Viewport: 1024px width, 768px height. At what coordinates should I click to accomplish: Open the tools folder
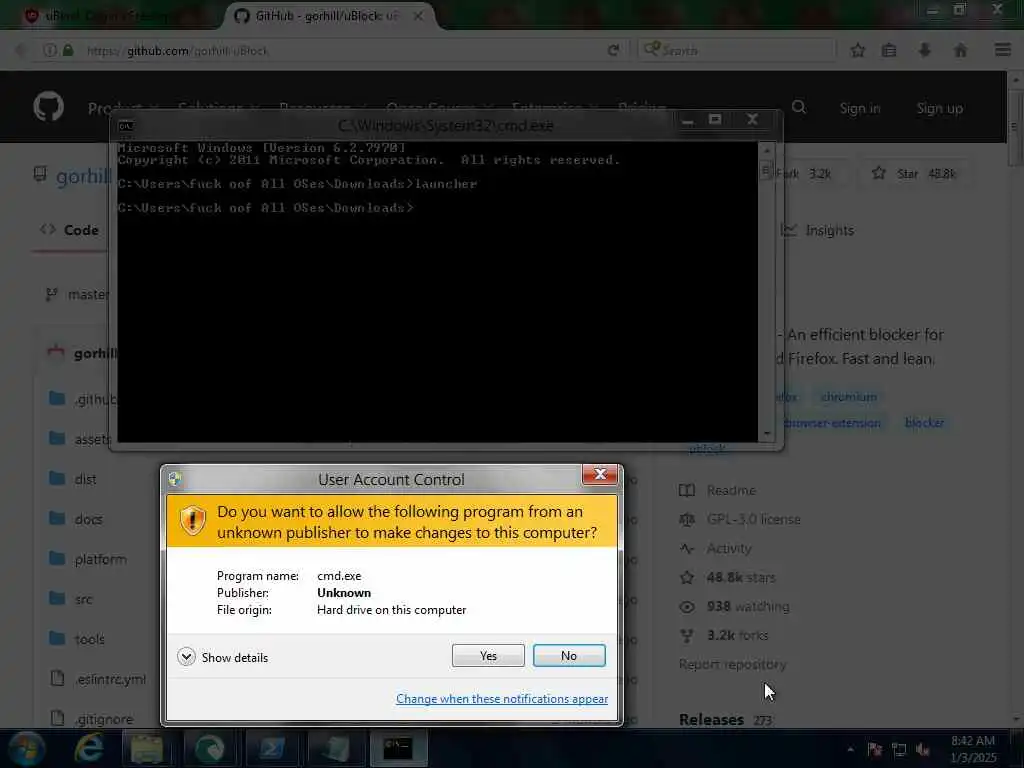pos(89,639)
